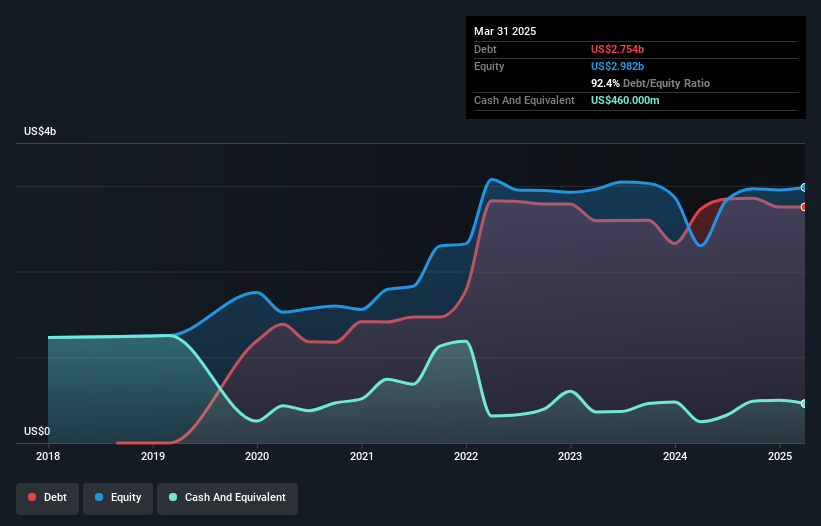821x526 pixels.
Task: Click the 2018 x-axis label
Action: pos(48,456)
